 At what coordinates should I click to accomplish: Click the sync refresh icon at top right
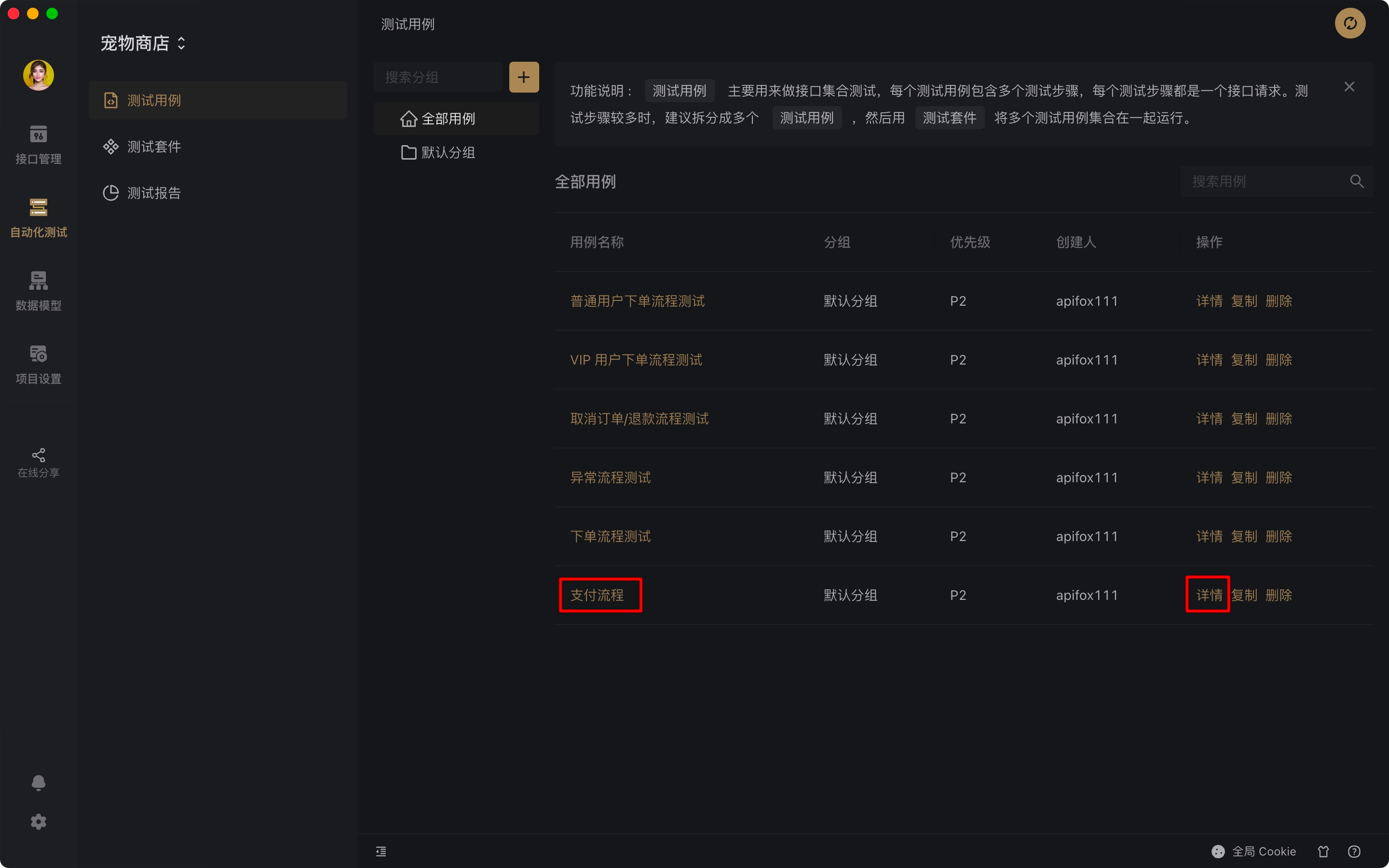(x=1349, y=24)
